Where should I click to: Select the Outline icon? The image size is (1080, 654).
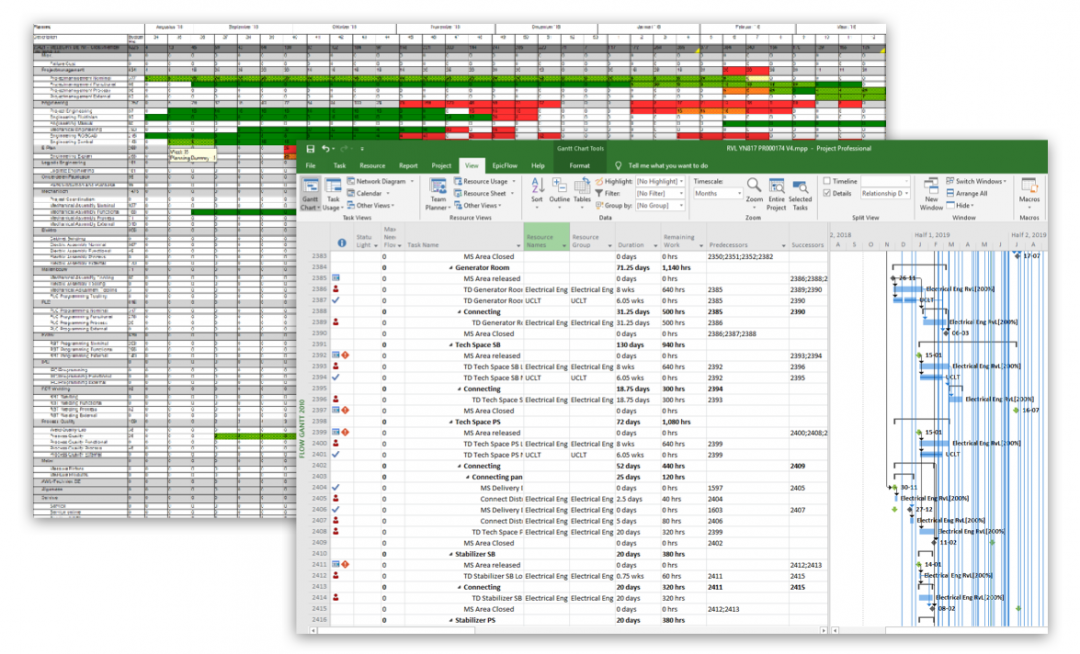click(559, 186)
